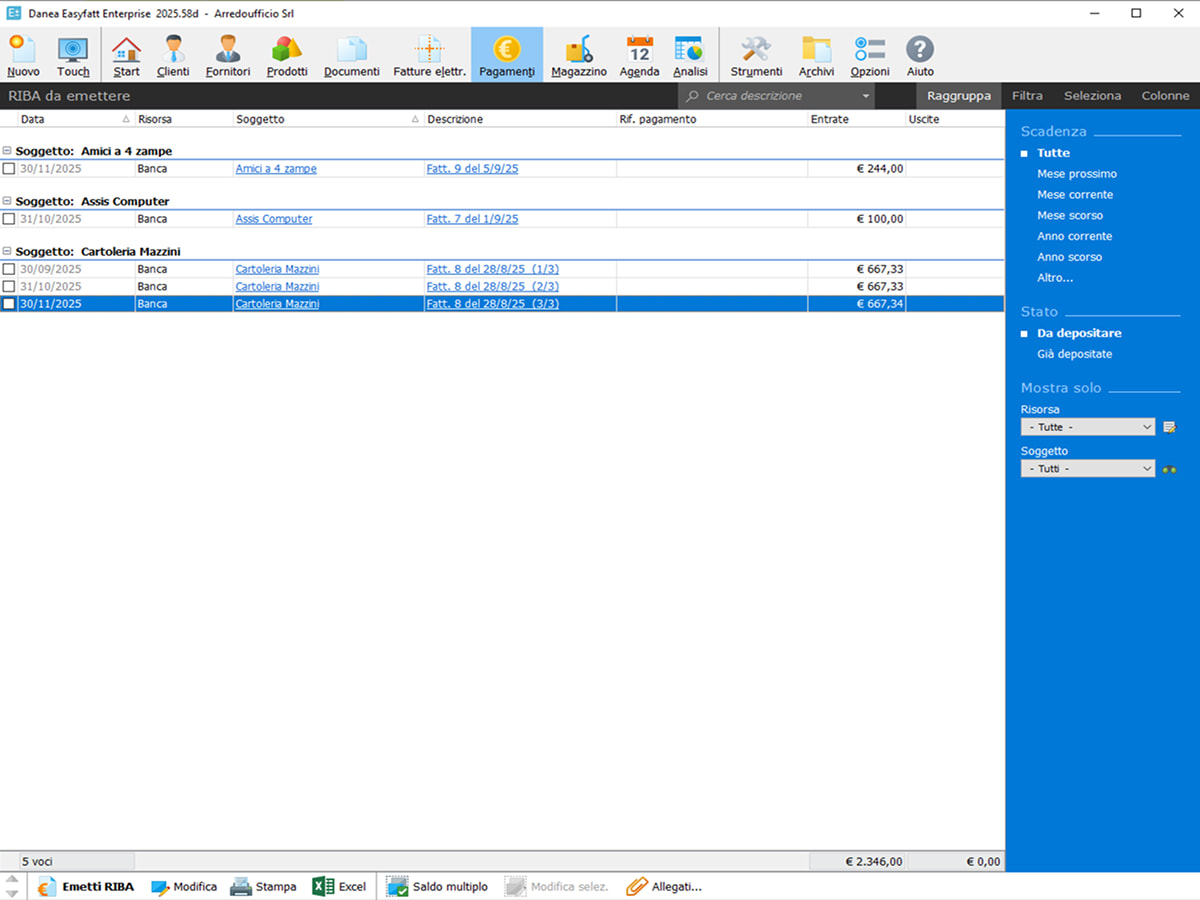Screen dimensions: 1200x900
Task: Collapse the Soggetto: Cartoleria Mazzini group
Action: (x=7, y=251)
